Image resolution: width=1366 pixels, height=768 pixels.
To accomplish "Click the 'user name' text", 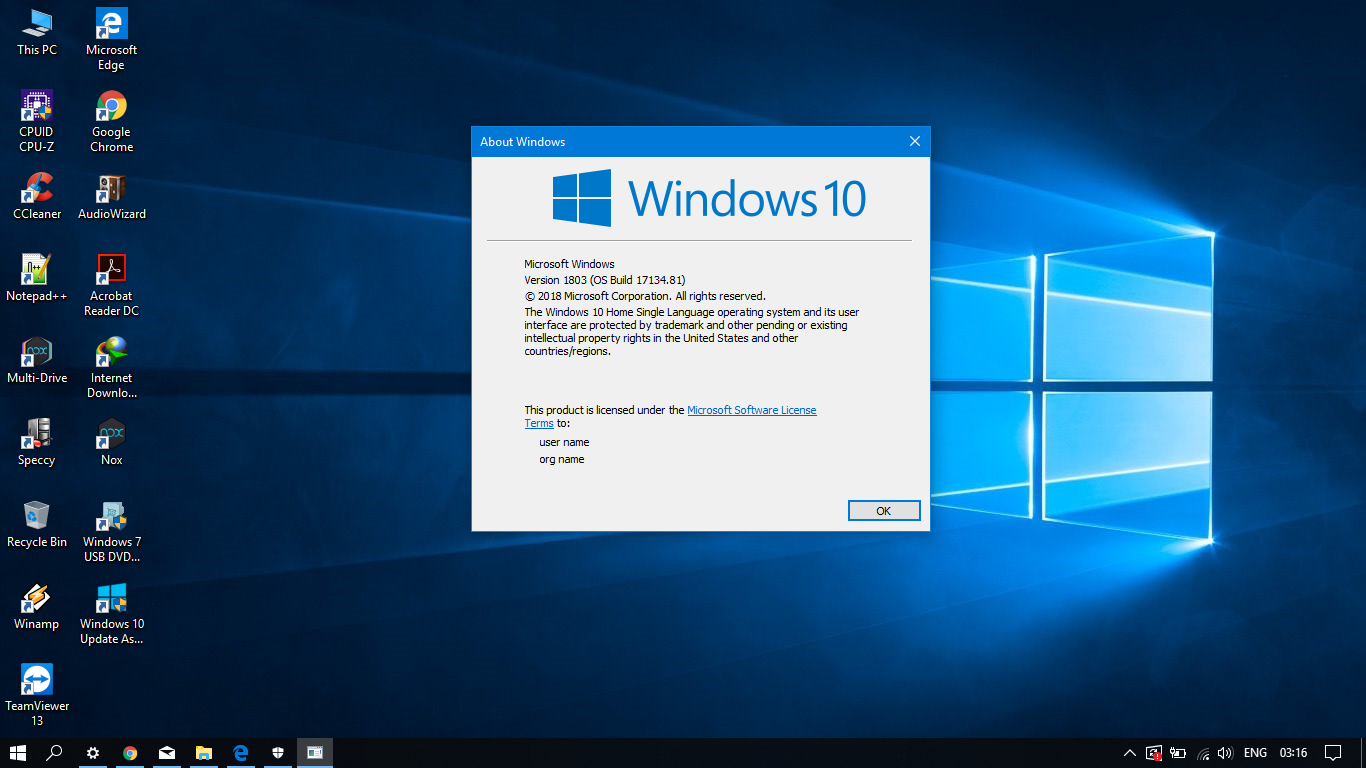I will [x=564, y=442].
